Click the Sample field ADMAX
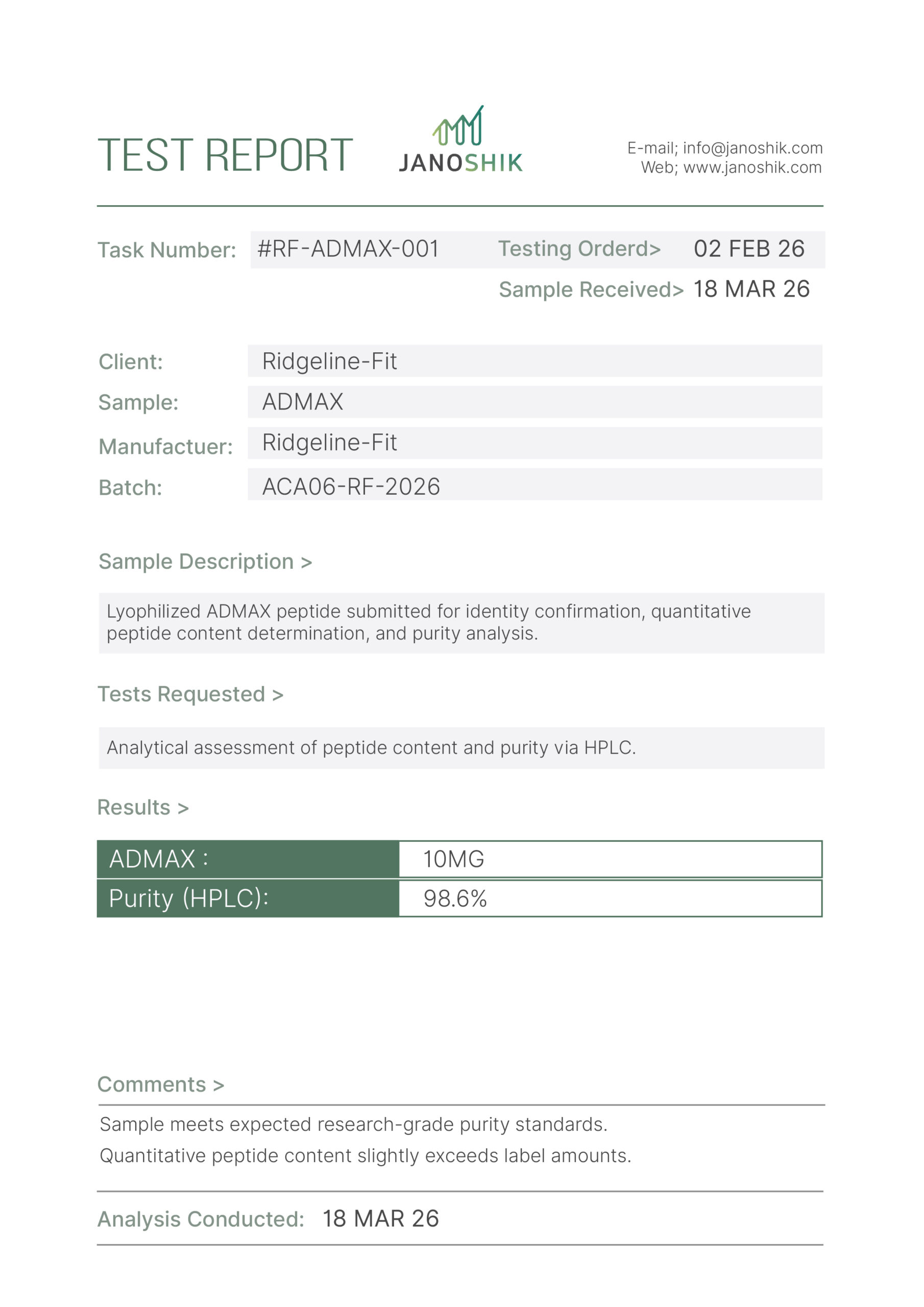The image size is (924, 1307). click(x=534, y=402)
